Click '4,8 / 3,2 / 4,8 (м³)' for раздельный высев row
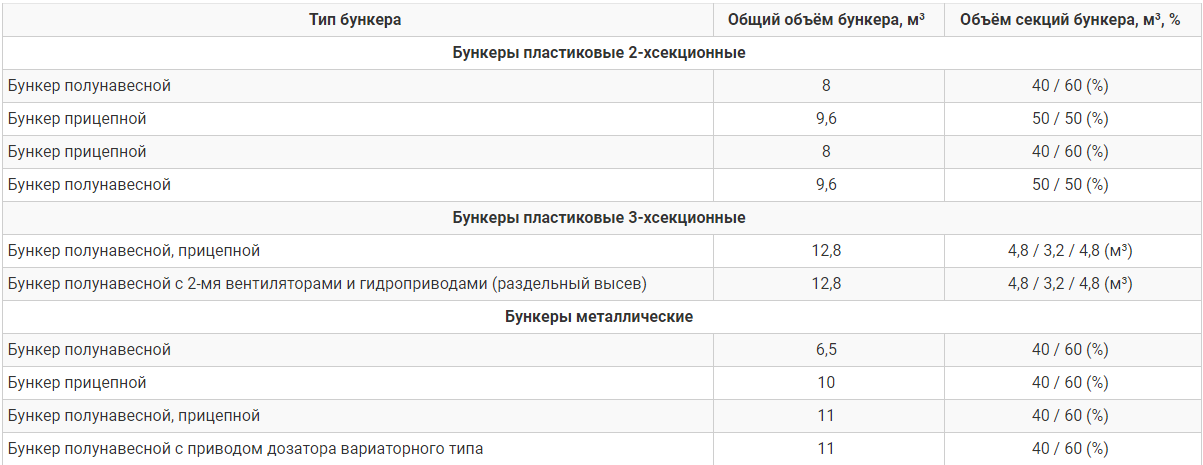1203x465 pixels. coord(1070,284)
